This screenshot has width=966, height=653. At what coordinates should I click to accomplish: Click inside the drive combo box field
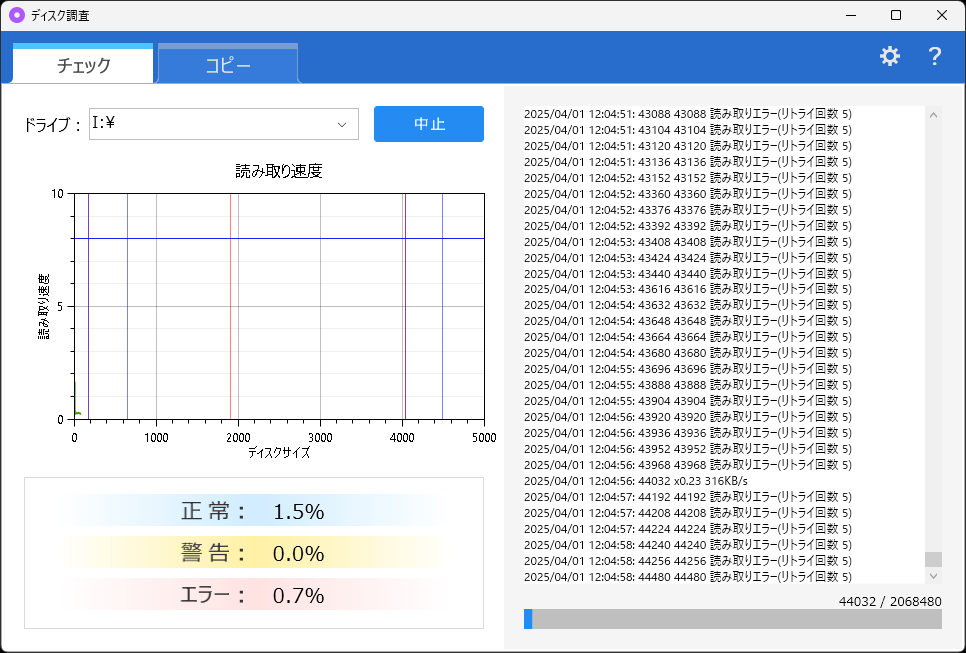(200, 124)
